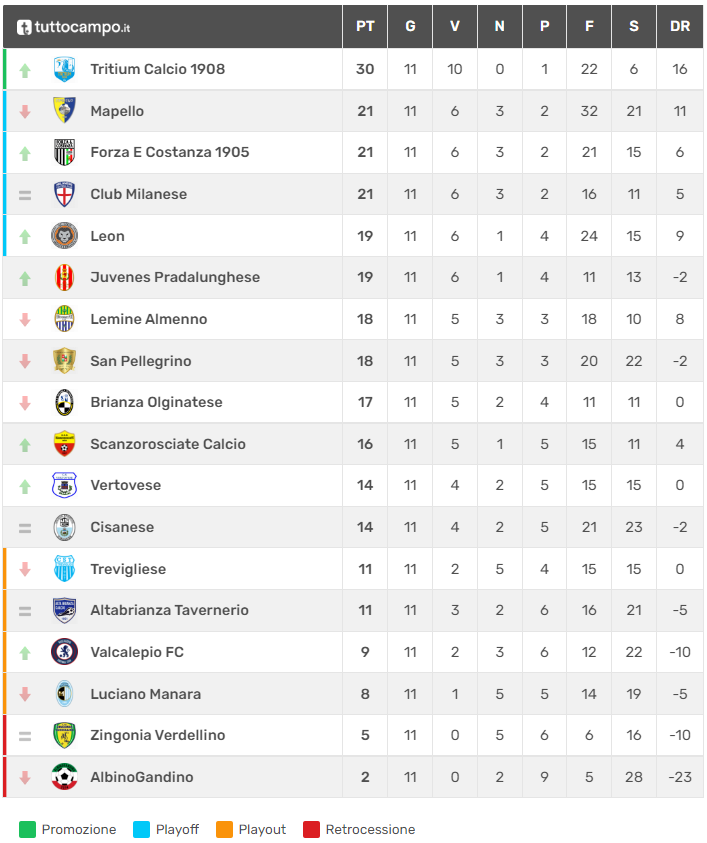Click the Leon lion crest icon
The image size is (707, 843).
pos(64,236)
